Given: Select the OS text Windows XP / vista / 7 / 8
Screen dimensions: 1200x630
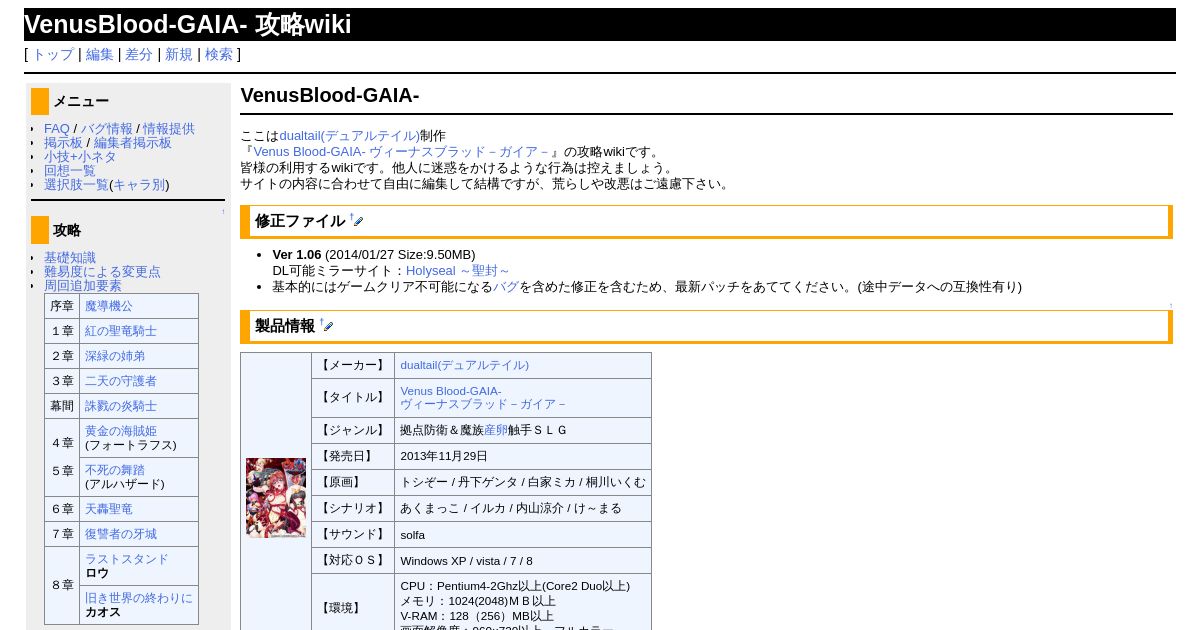Looking at the screenshot, I should pos(466,561).
